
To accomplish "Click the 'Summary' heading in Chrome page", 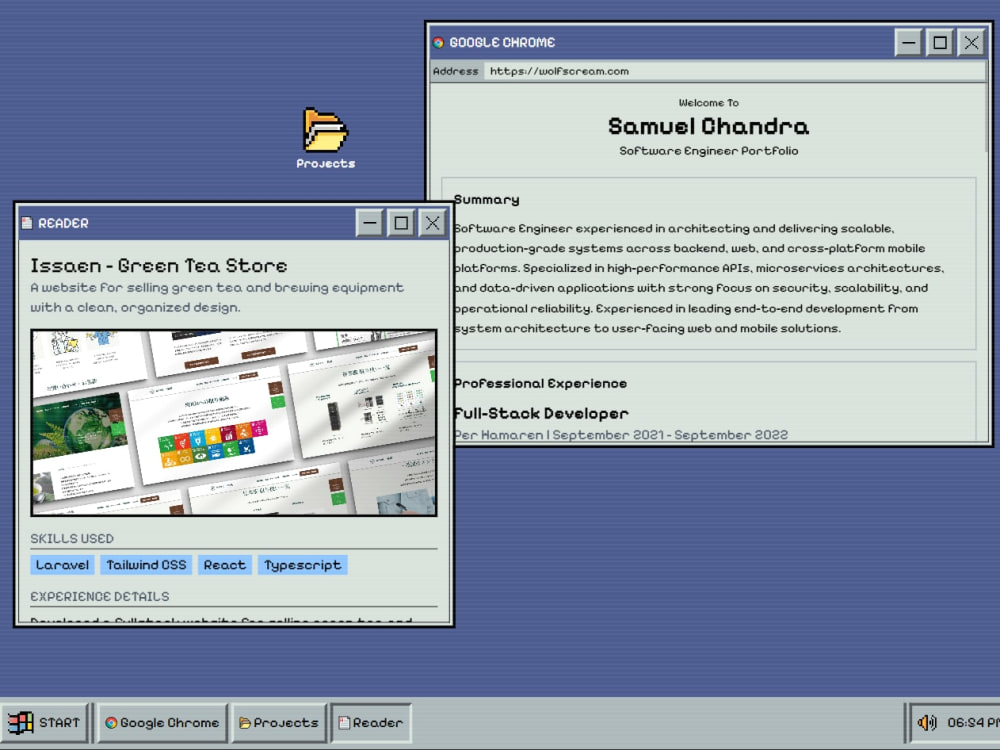I will click(x=487, y=200).
